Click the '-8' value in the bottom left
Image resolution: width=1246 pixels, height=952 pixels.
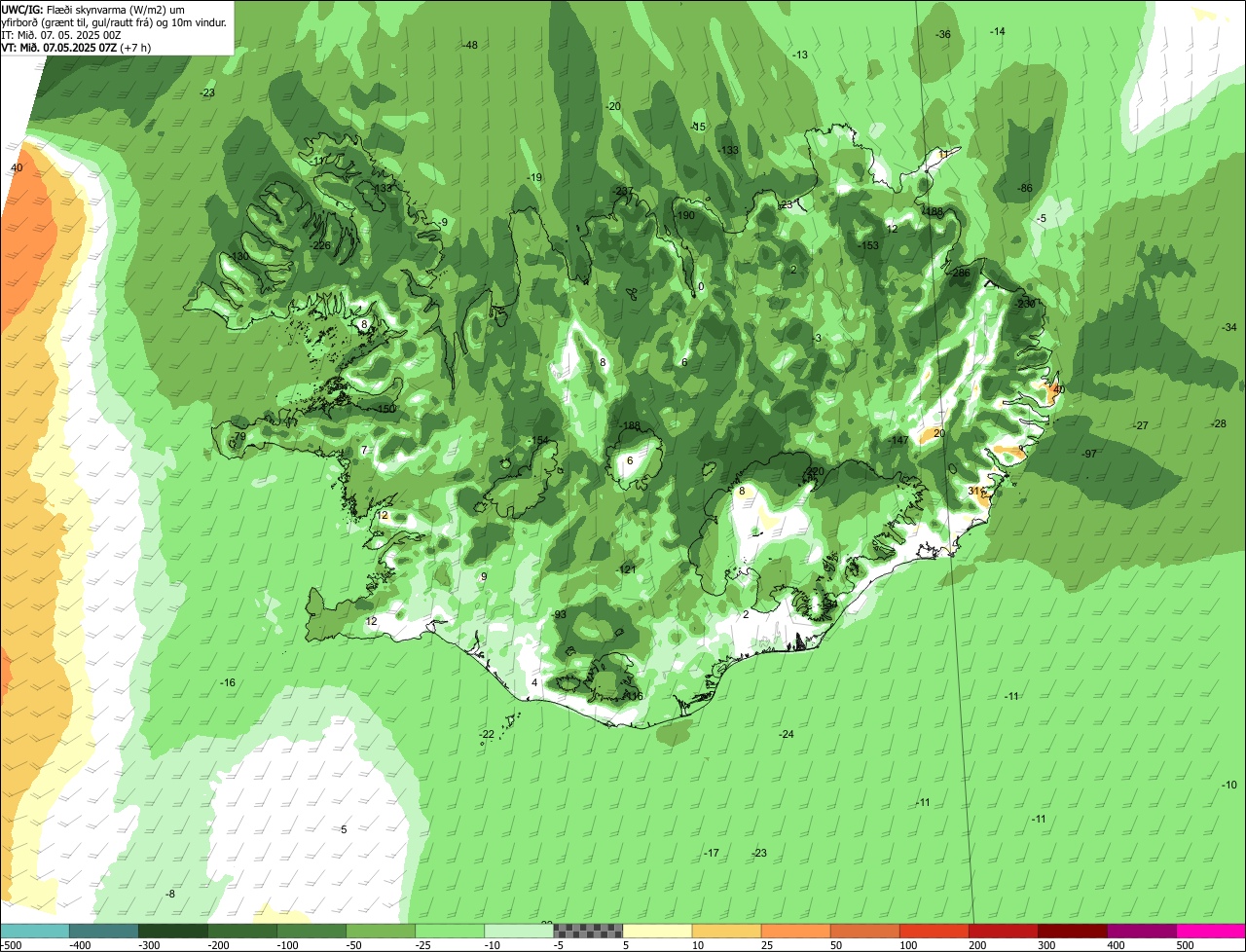(170, 894)
